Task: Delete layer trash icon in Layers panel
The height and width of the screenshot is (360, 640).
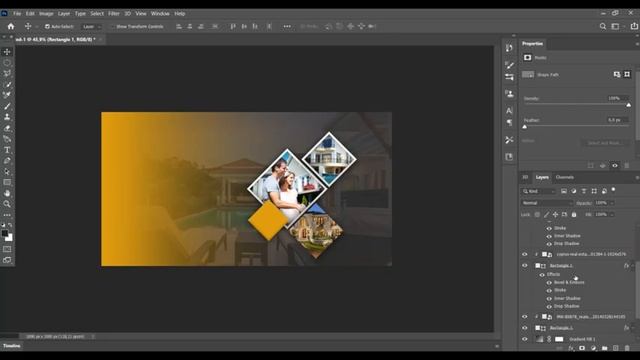Action: tap(627, 348)
